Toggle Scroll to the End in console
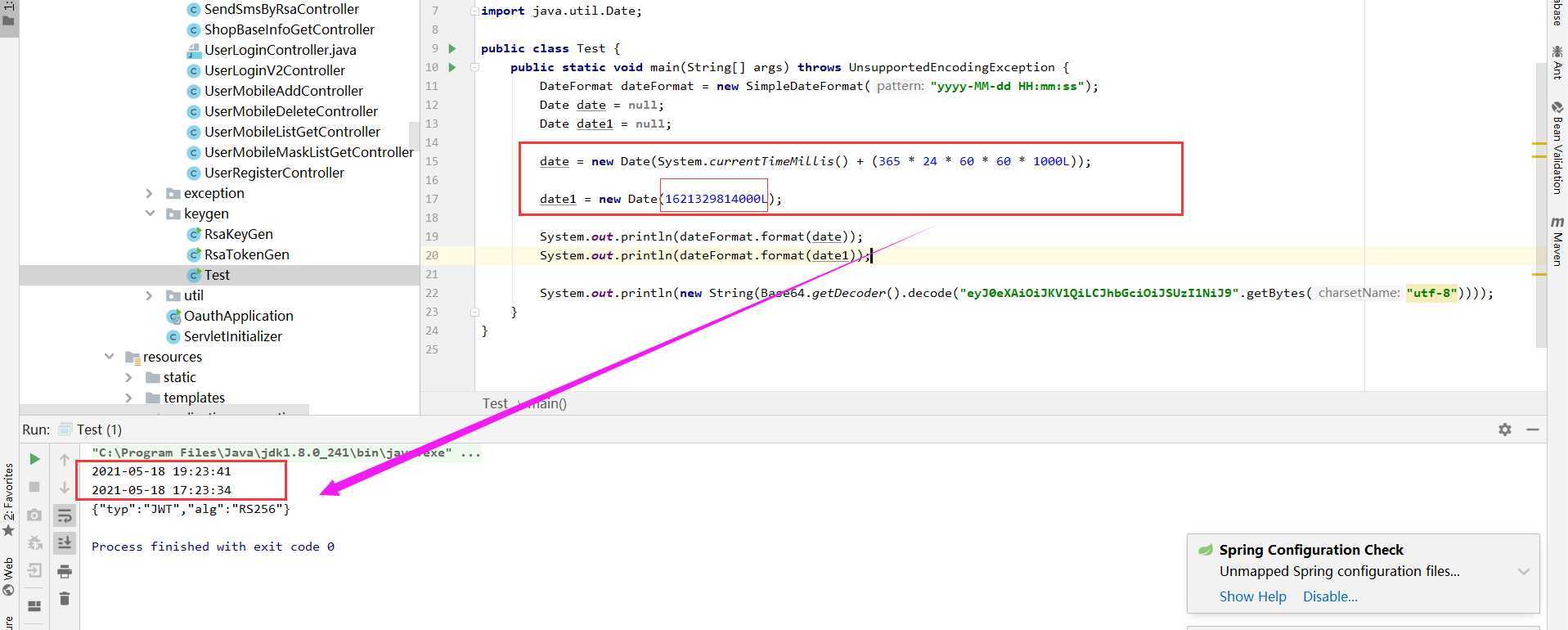Viewport: 1568px width, 630px height. point(65,543)
